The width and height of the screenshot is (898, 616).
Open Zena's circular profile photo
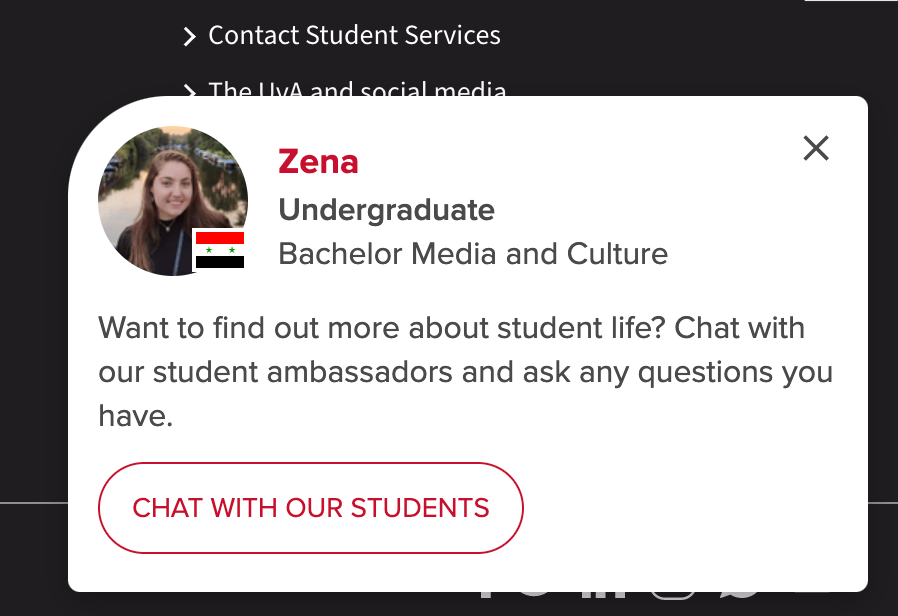tap(173, 201)
